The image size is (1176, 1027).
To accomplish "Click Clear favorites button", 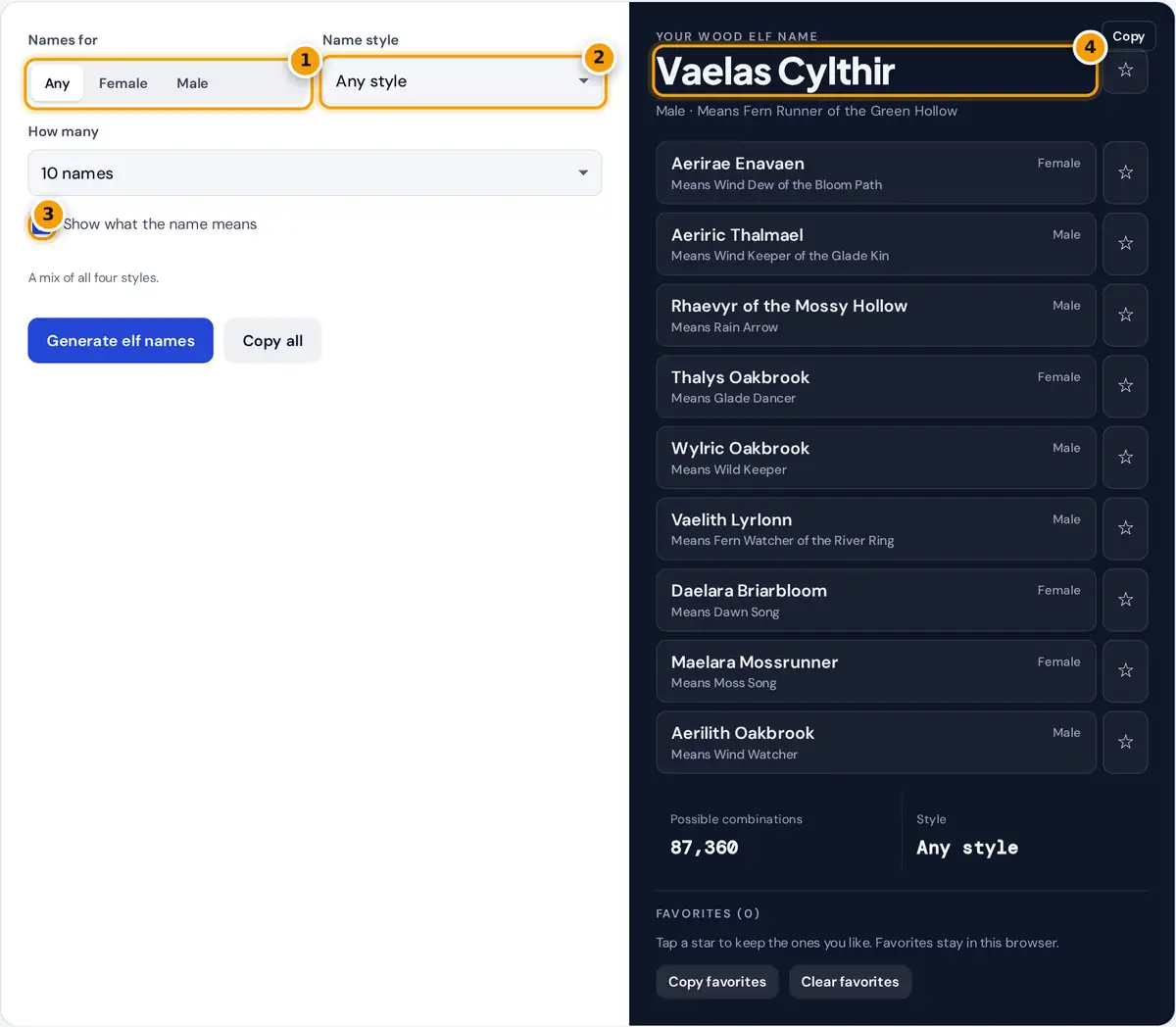I will [850, 982].
